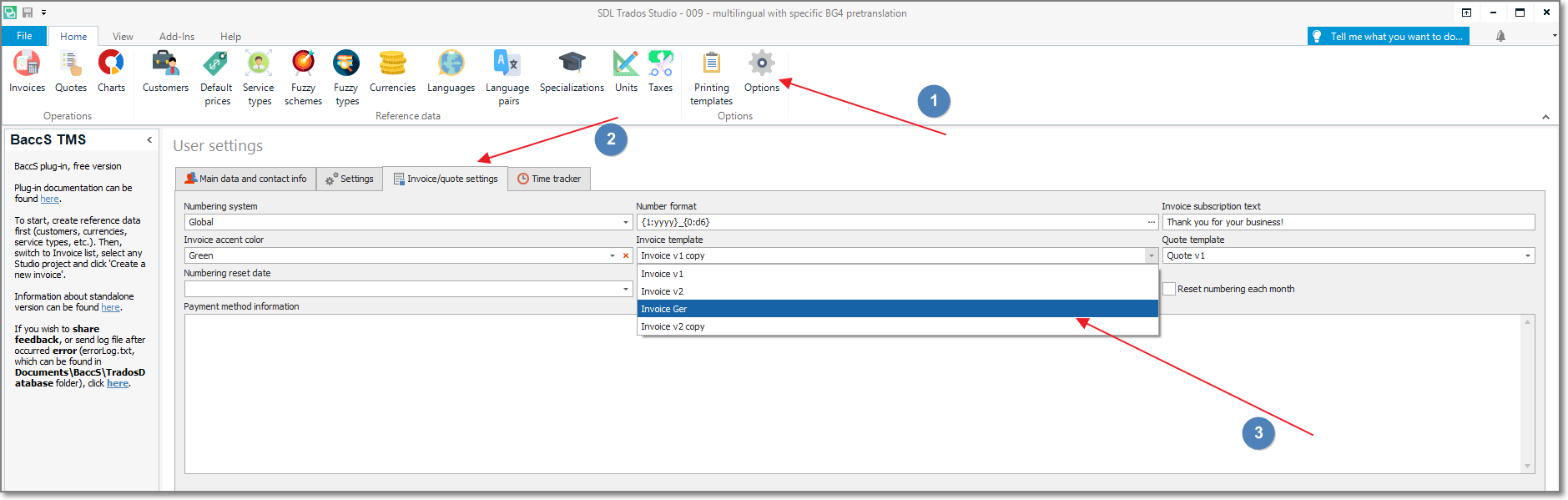Open Fuzzy schemes in the ribbon
This screenshot has width=1568, height=500.
click(303, 78)
